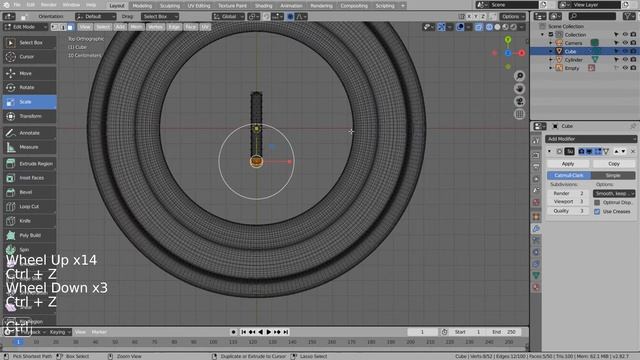Hide Cylinder in viewport via eye icon

pos(625,60)
